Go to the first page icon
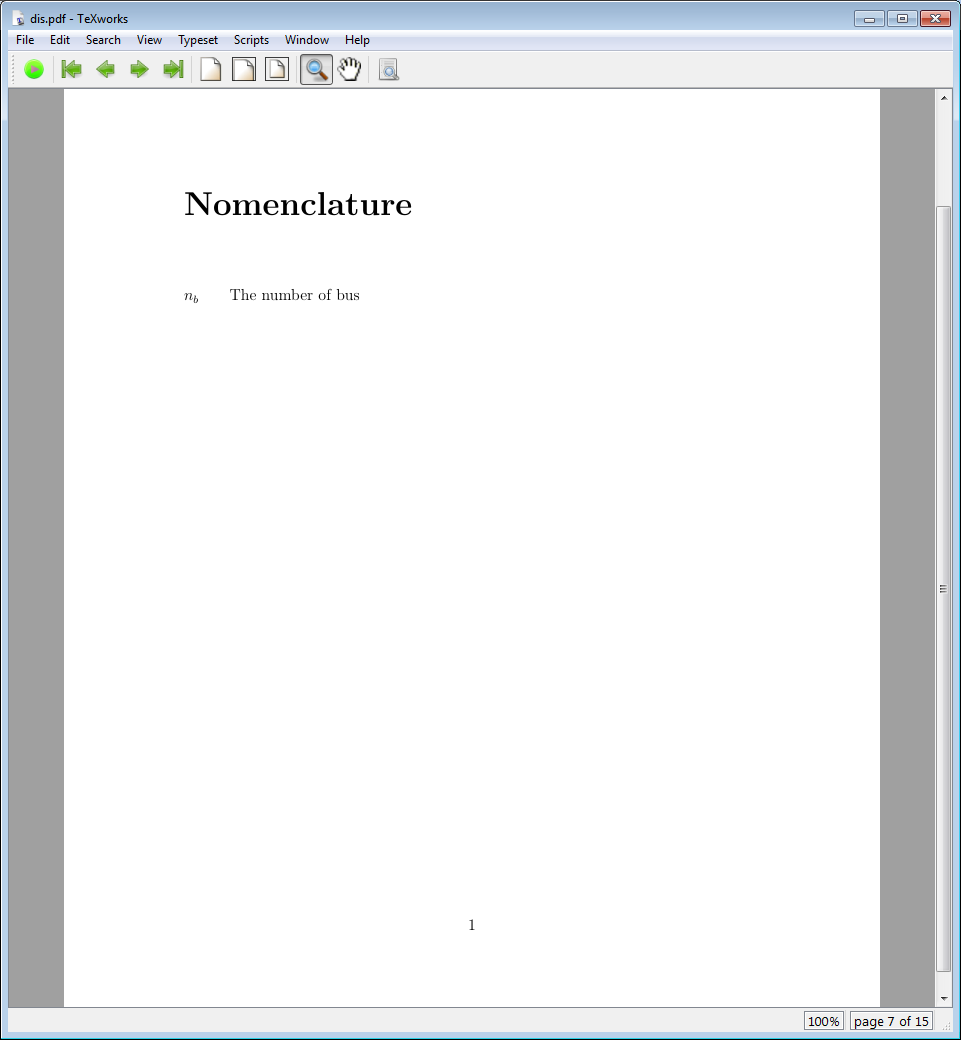 point(72,69)
